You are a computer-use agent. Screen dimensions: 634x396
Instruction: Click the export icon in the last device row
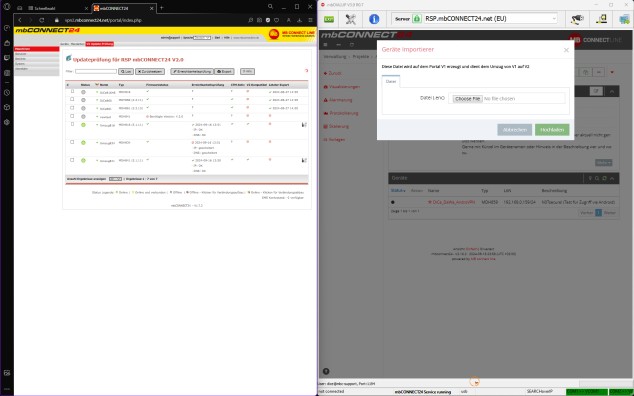304,160
